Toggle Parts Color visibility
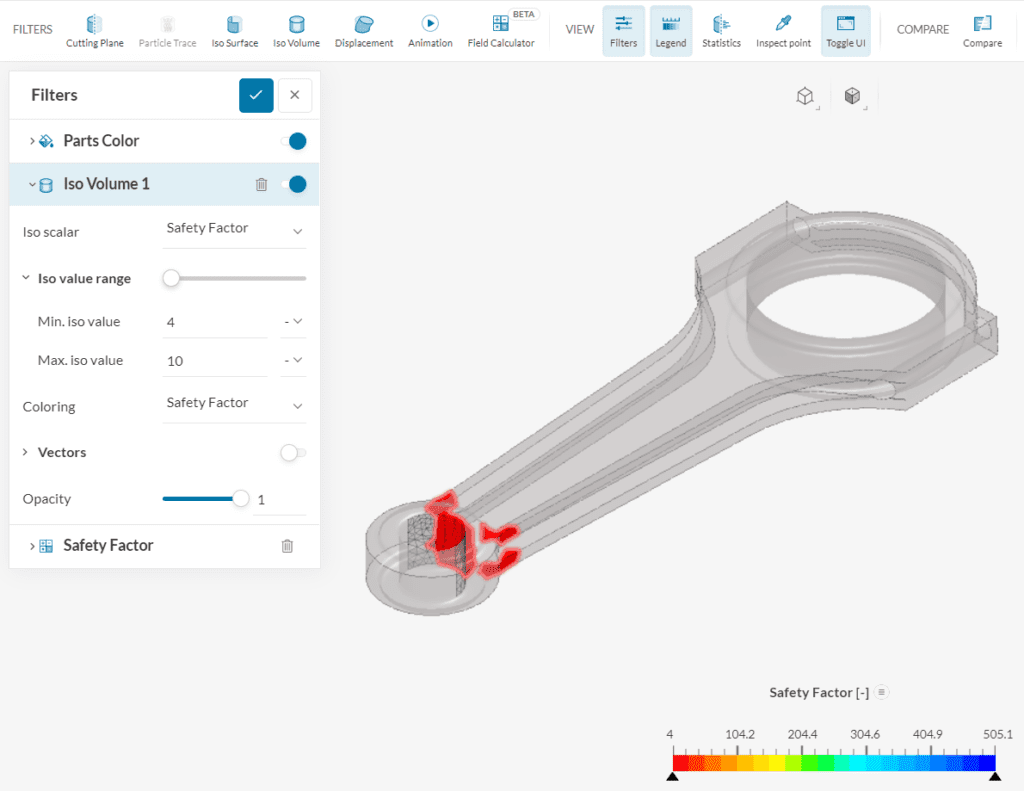Viewport: 1024px width, 791px height. point(297,140)
